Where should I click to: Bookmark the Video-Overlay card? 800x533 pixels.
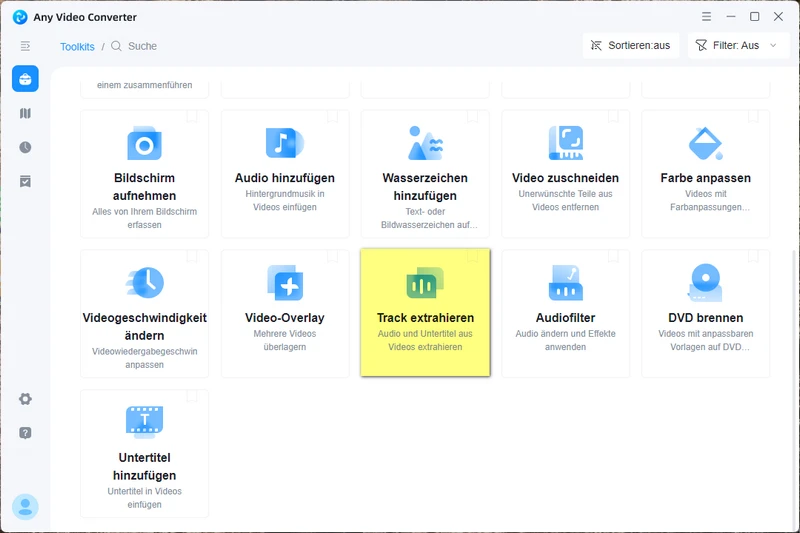point(332,257)
